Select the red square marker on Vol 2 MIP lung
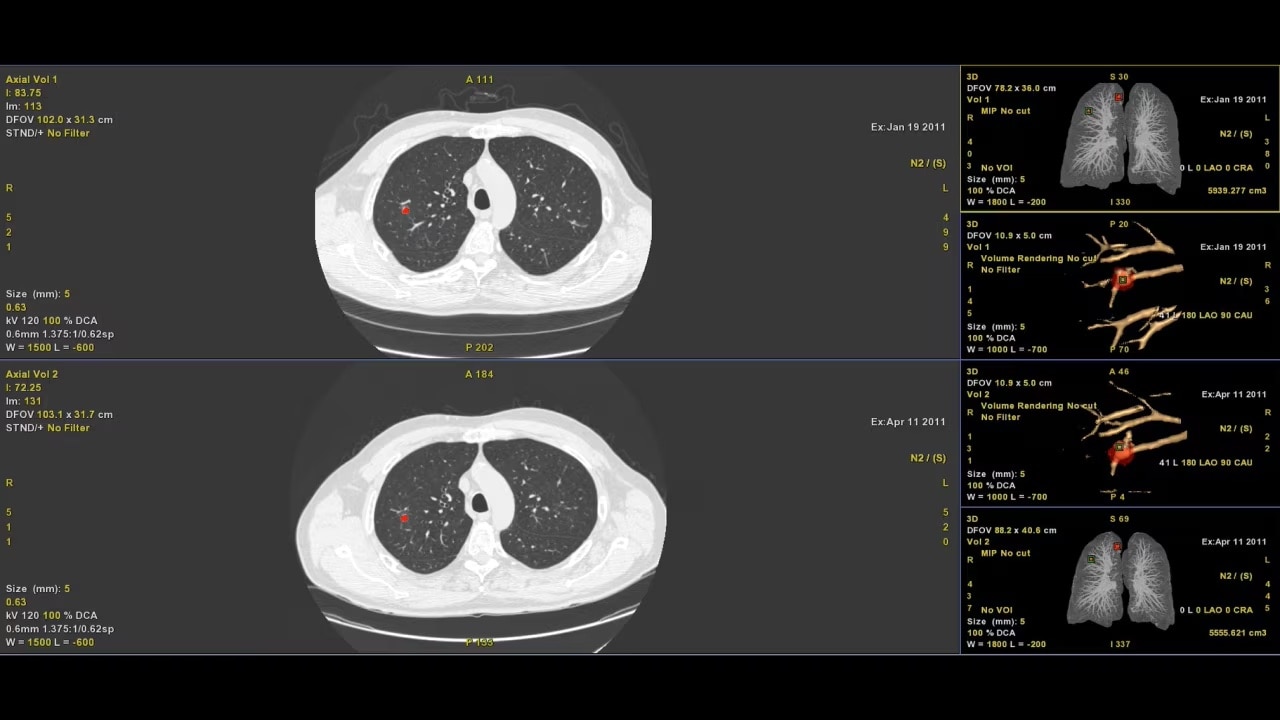This screenshot has height=720, width=1280. (1118, 546)
